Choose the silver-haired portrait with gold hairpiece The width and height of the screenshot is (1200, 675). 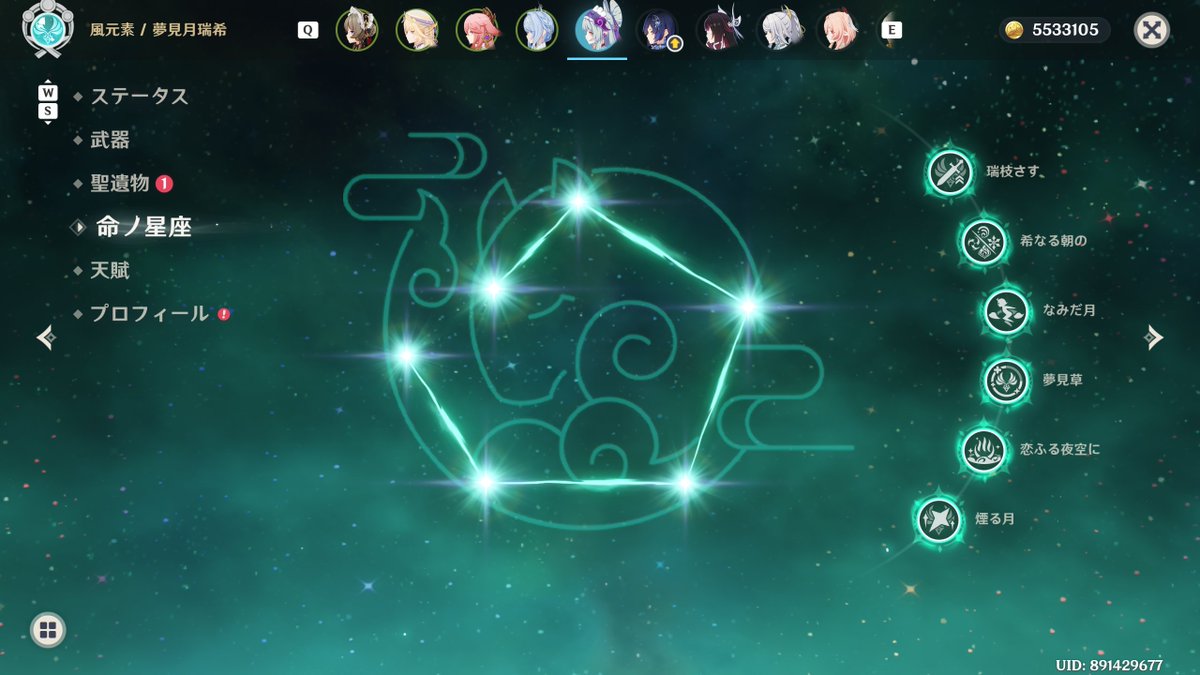pyautogui.click(x=779, y=30)
